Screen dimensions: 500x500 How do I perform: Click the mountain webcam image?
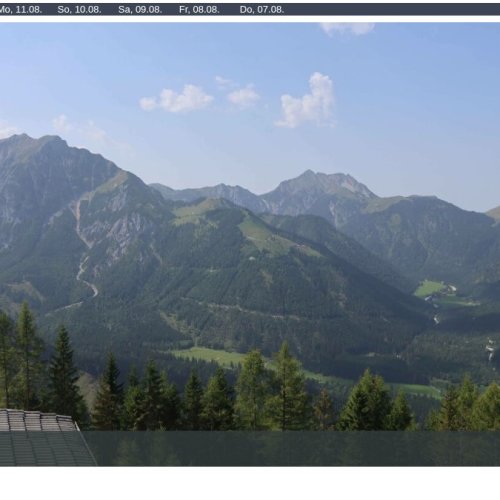(250, 244)
